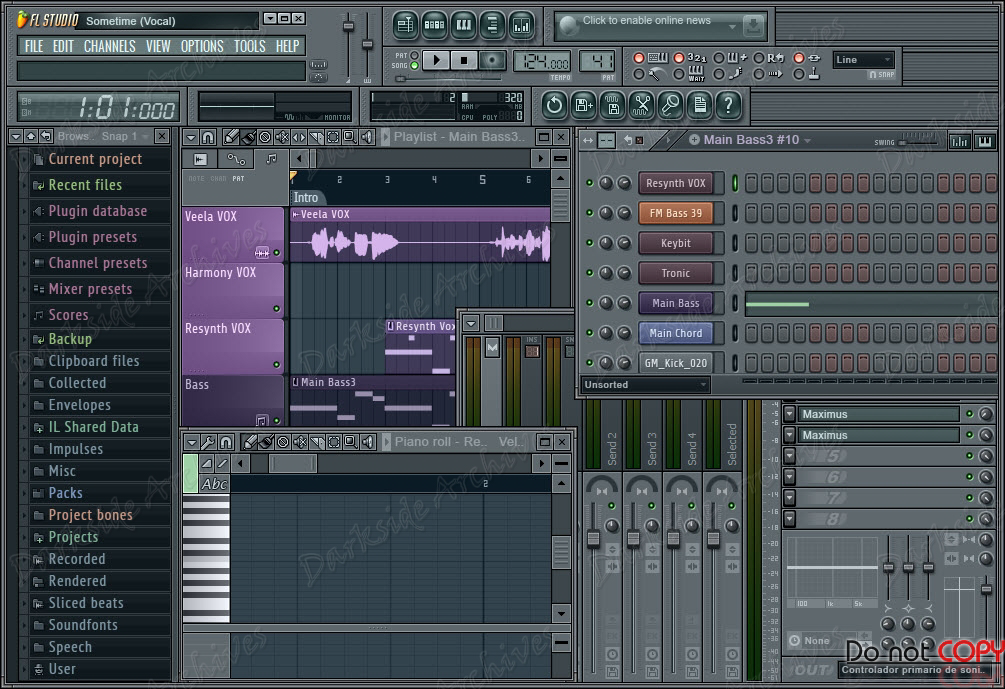Select the Zoom magnifier tool in Playlist
1005x689 pixels.
(x=350, y=137)
